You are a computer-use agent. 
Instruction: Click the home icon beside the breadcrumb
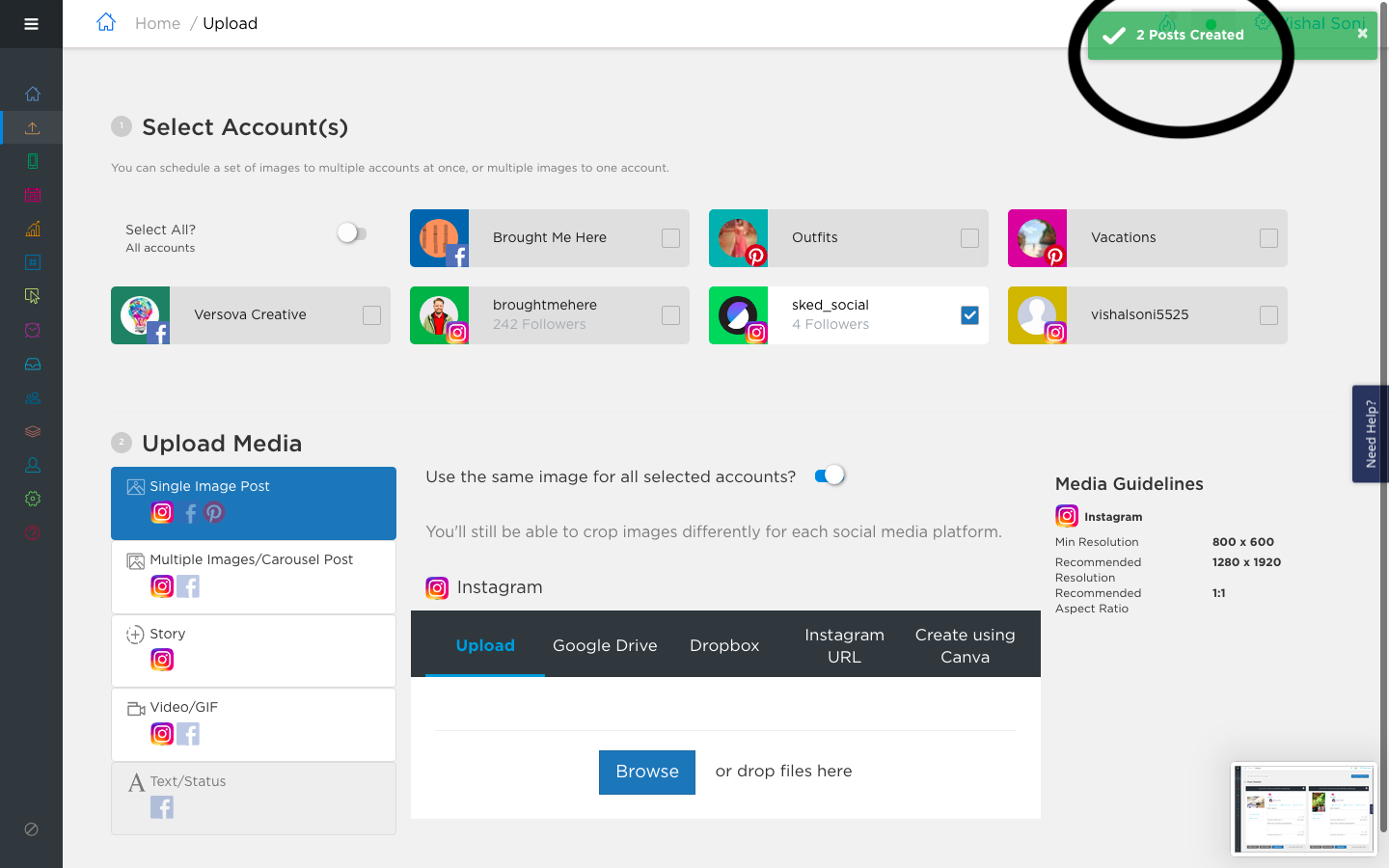point(106,22)
